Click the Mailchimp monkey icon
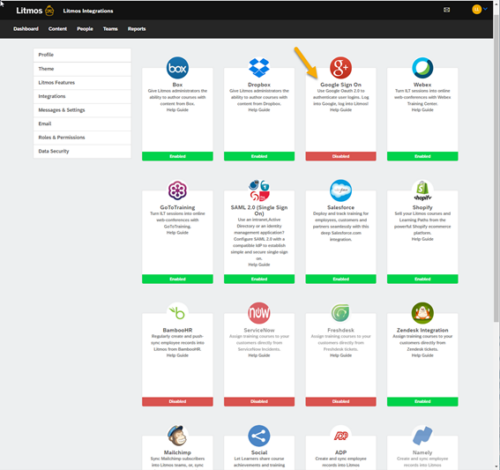 pos(177,436)
